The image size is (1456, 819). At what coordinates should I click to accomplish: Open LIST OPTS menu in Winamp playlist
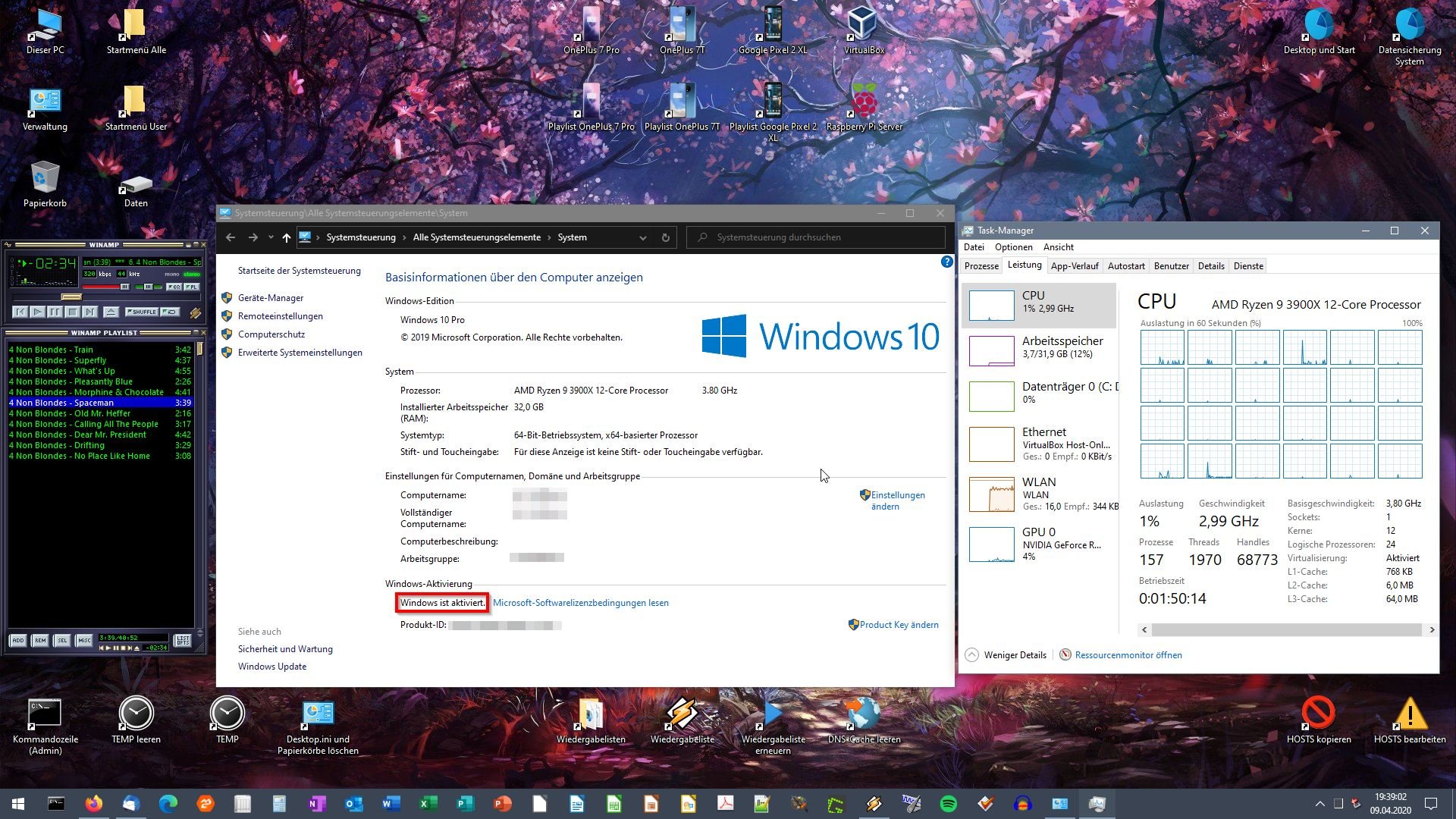point(183,641)
